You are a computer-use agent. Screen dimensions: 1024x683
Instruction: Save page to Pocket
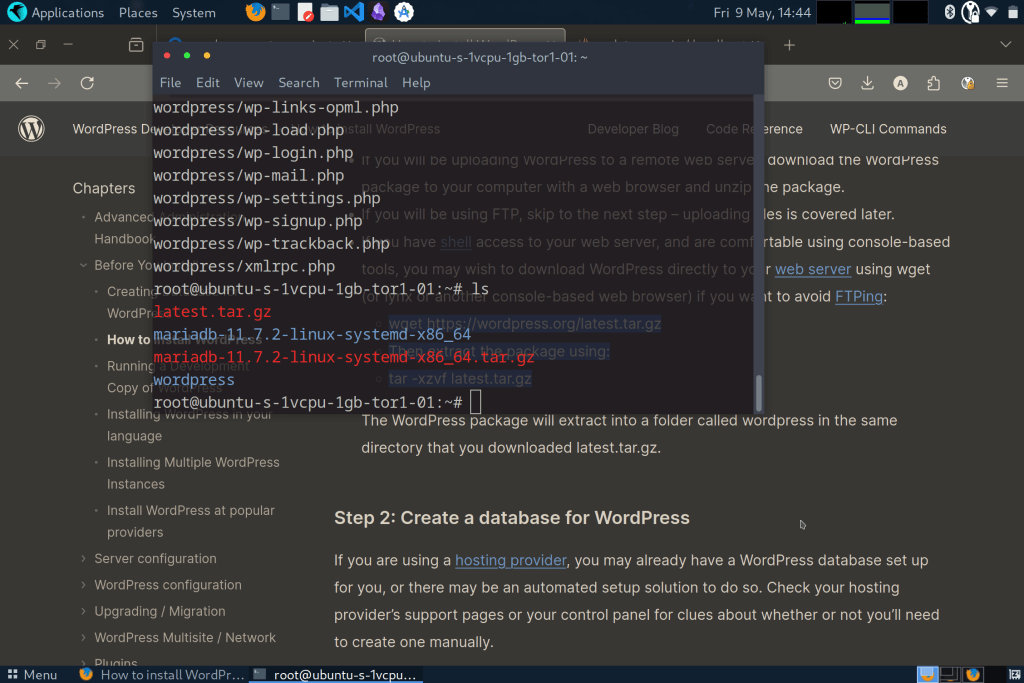[835, 83]
